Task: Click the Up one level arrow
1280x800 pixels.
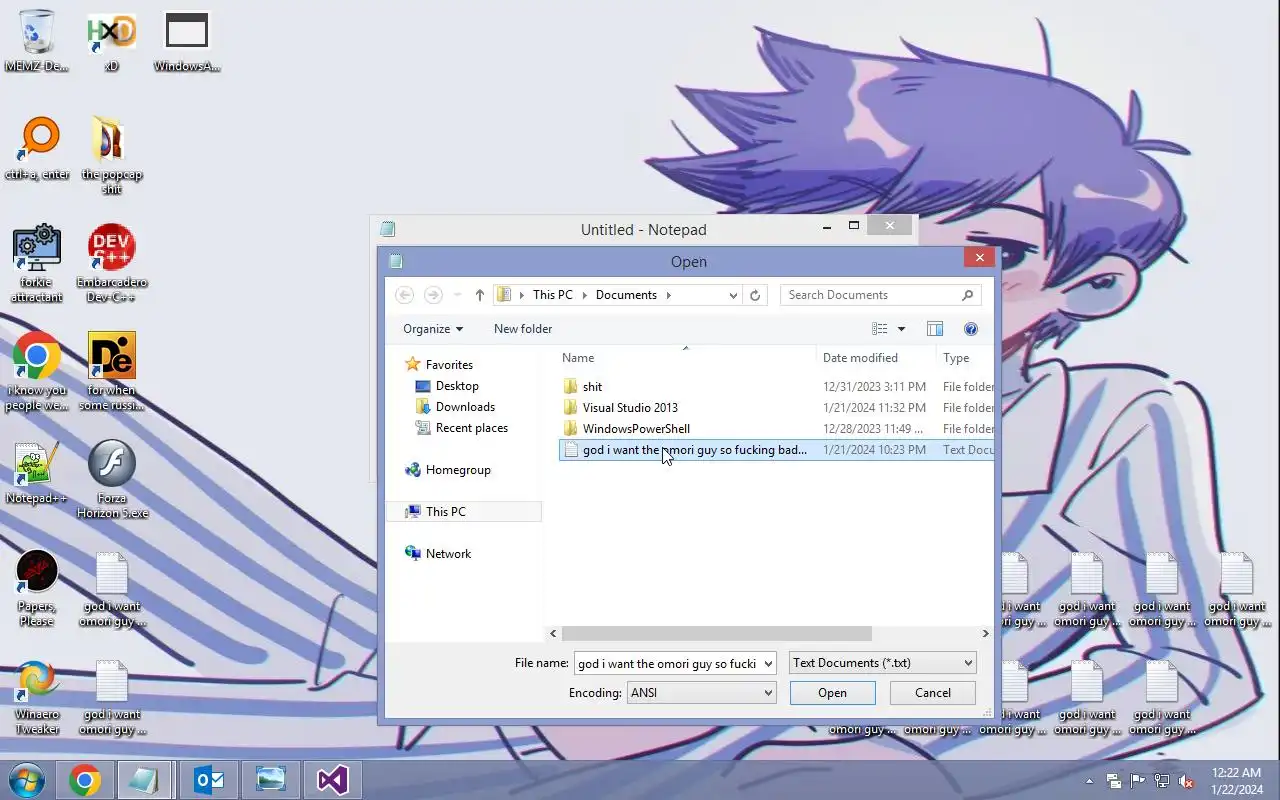Action: (480, 295)
